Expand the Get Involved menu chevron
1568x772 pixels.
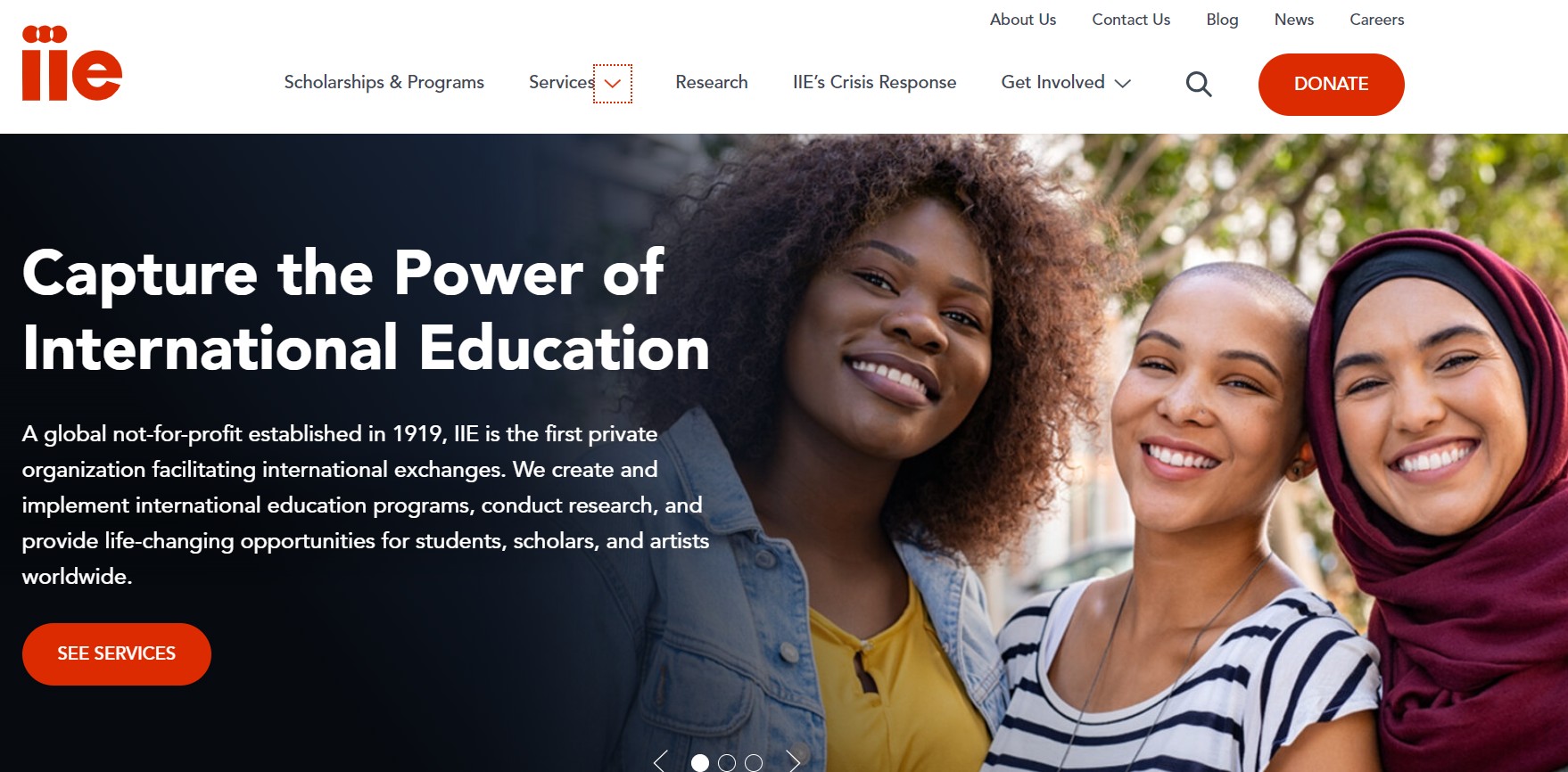click(x=1123, y=83)
